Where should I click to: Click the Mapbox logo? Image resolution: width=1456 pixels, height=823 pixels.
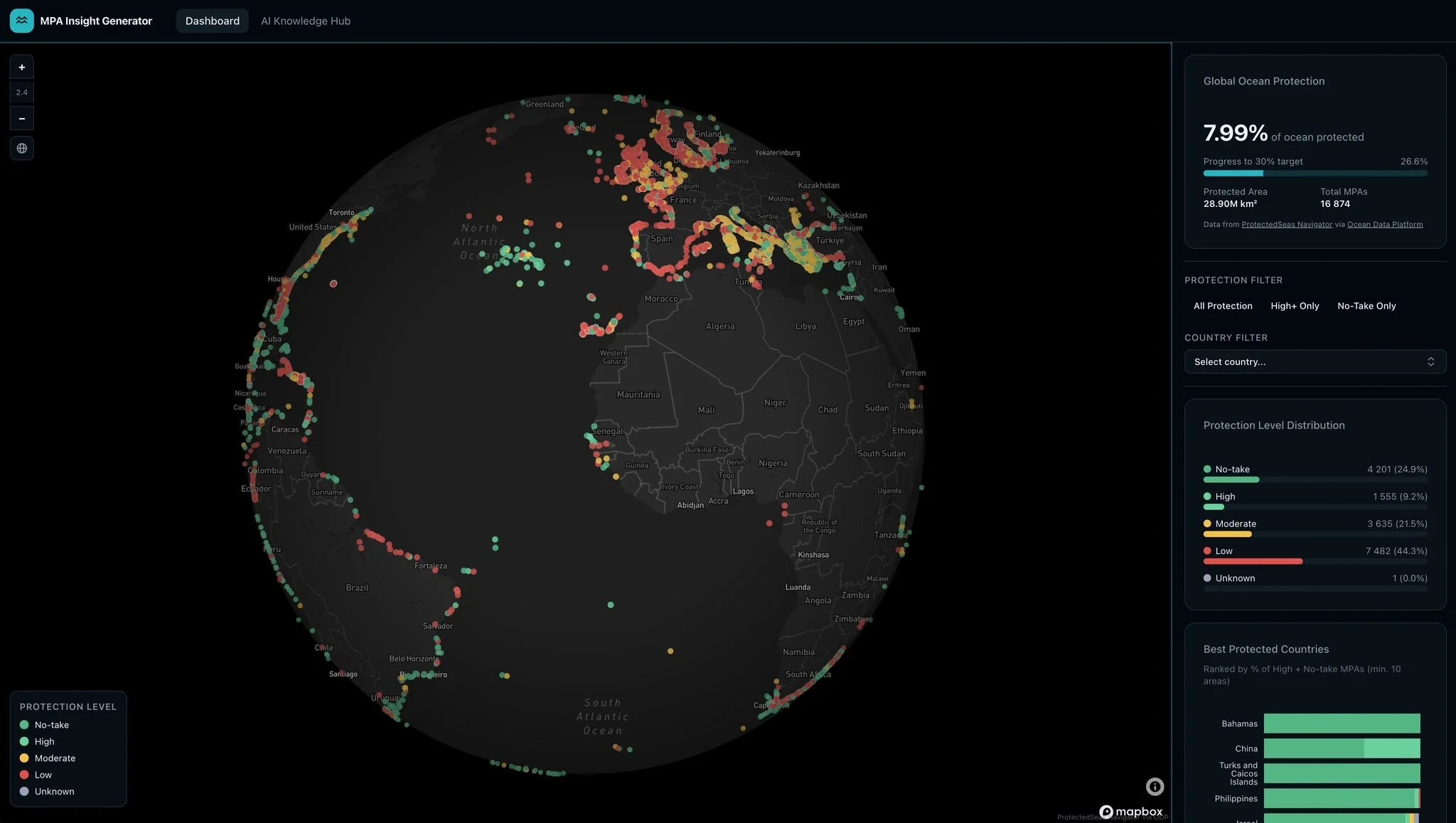coord(1131,812)
